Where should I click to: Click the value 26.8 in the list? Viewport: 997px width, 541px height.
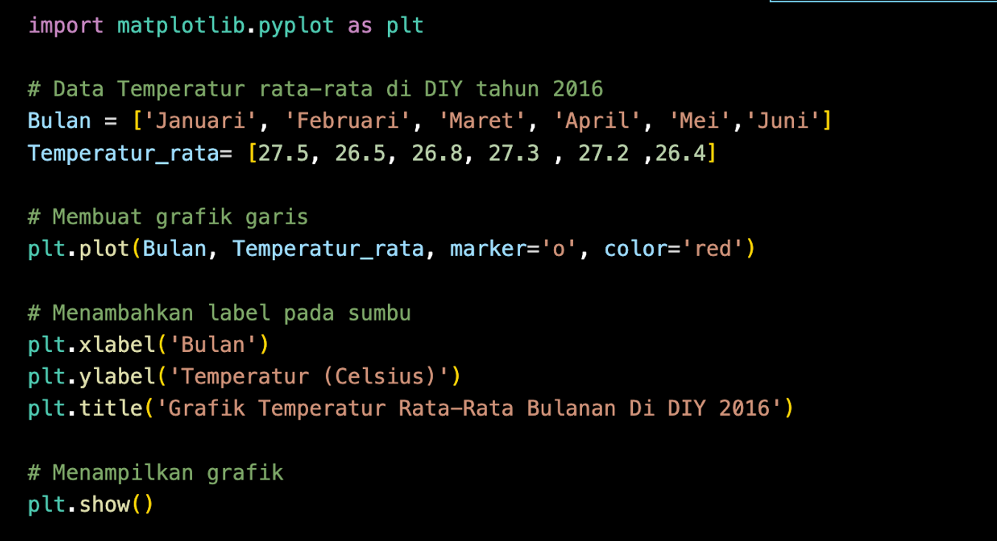(437, 153)
